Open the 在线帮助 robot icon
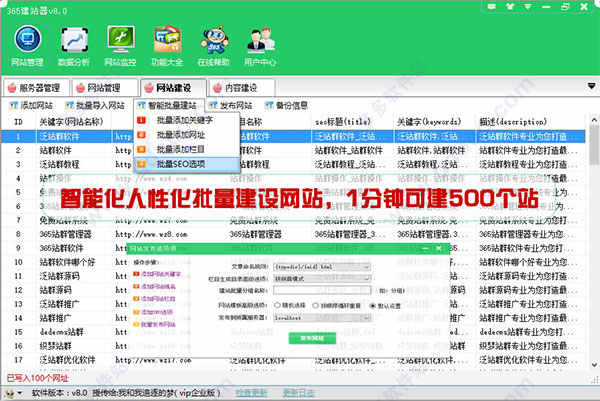600x401 pixels. tap(211, 45)
